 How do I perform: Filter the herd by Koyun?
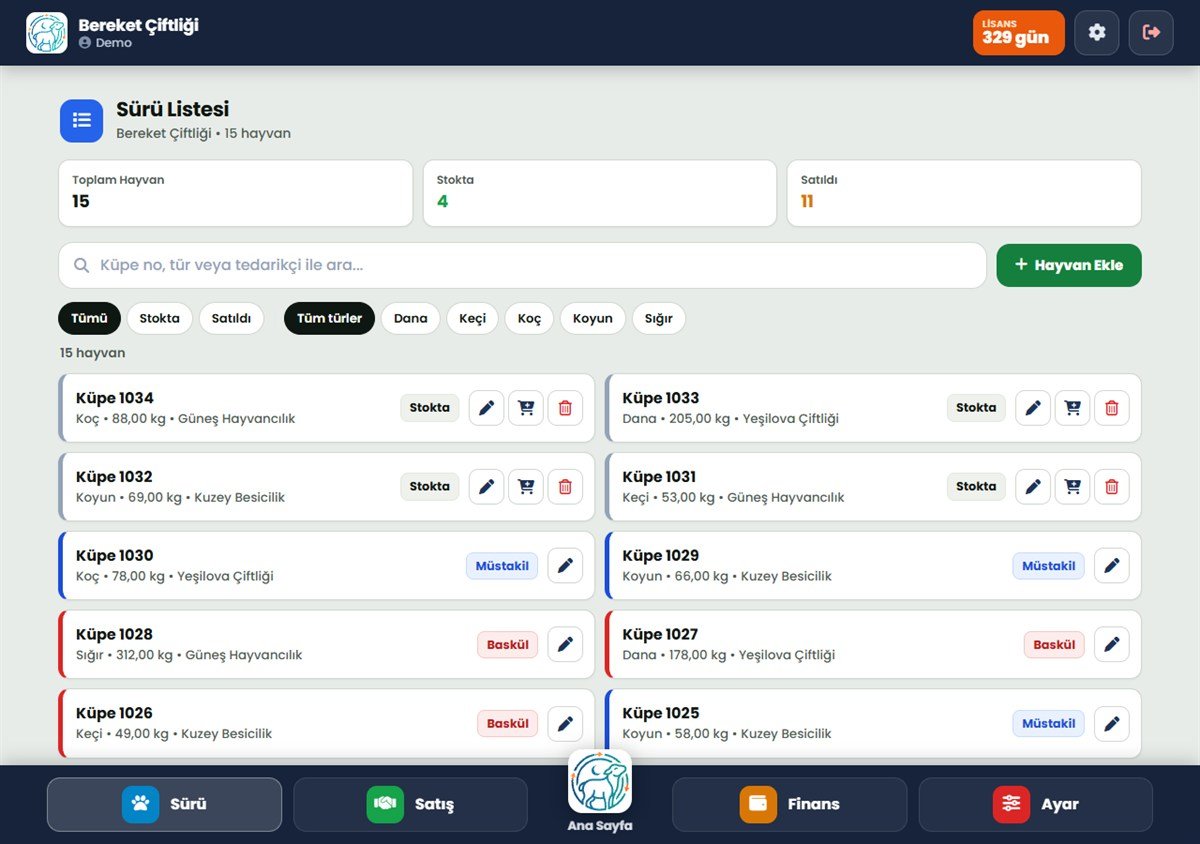(592, 318)
